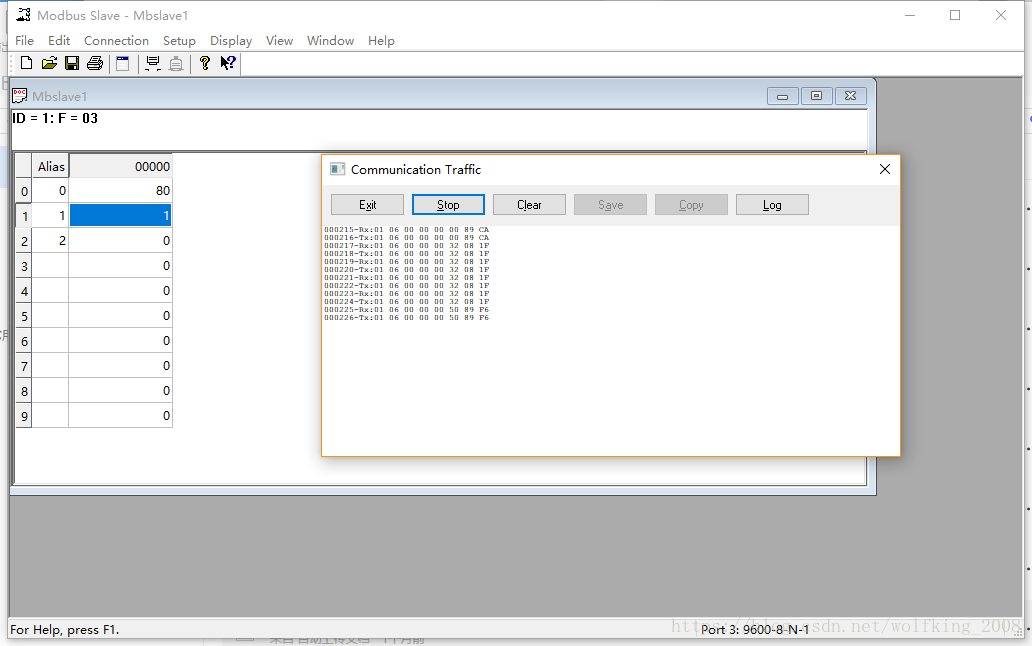Click alias cell for row 2
Viewport: 1032px width, 646px height.
click(x=51, y=241)
